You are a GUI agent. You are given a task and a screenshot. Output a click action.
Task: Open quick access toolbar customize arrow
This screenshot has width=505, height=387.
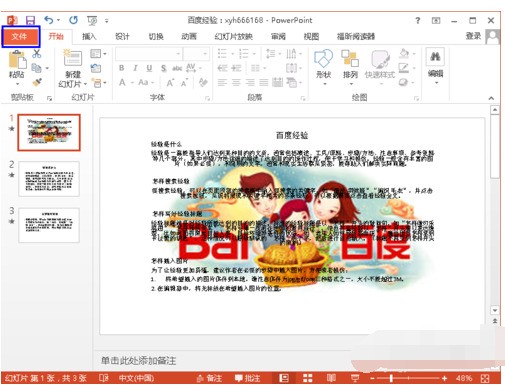click(107, 21)
